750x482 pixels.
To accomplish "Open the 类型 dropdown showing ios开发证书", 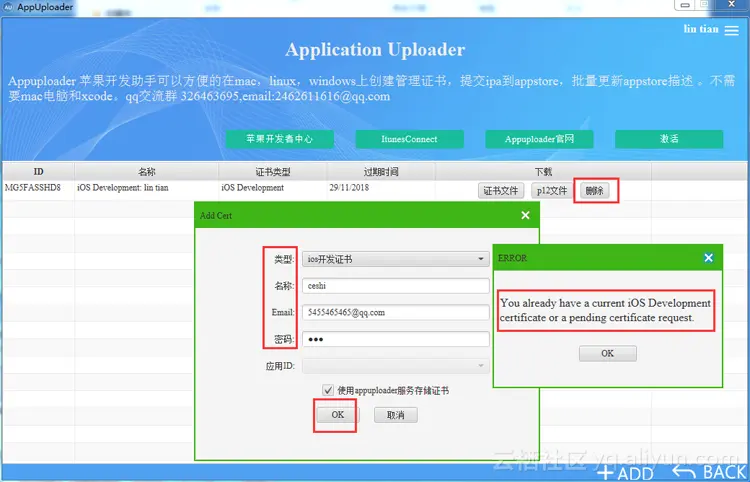I will (x=396, y=259).
